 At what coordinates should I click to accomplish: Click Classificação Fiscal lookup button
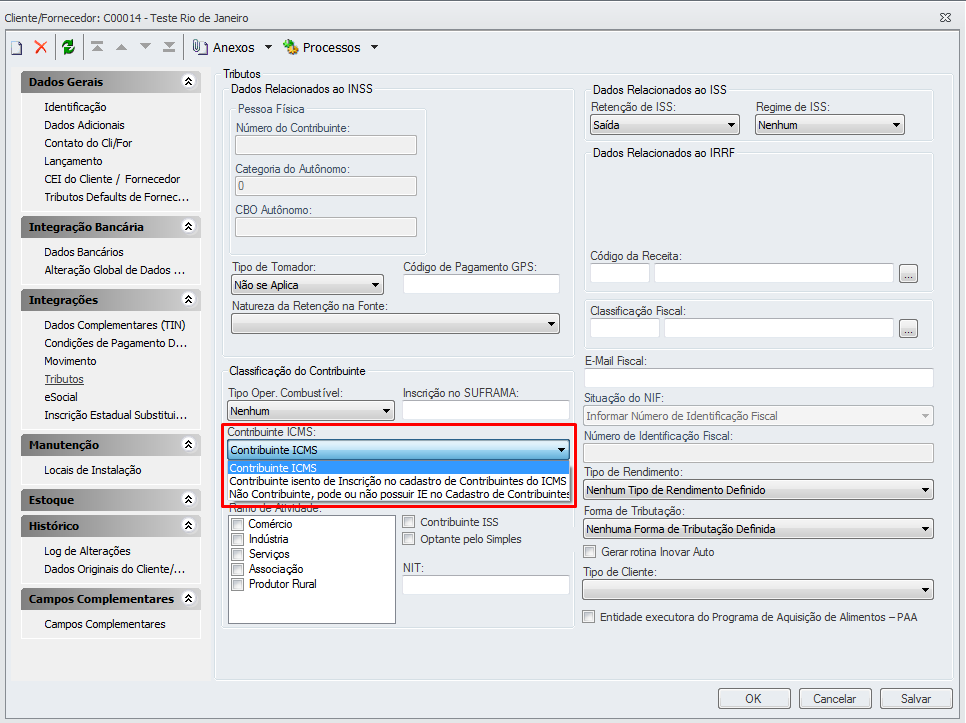(908, 328)
